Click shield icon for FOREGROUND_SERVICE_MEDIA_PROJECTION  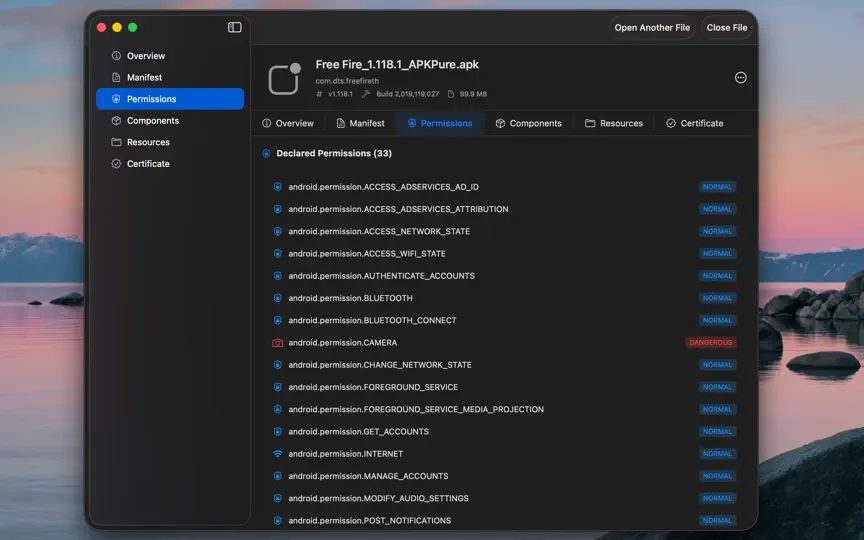click(278, 409)
